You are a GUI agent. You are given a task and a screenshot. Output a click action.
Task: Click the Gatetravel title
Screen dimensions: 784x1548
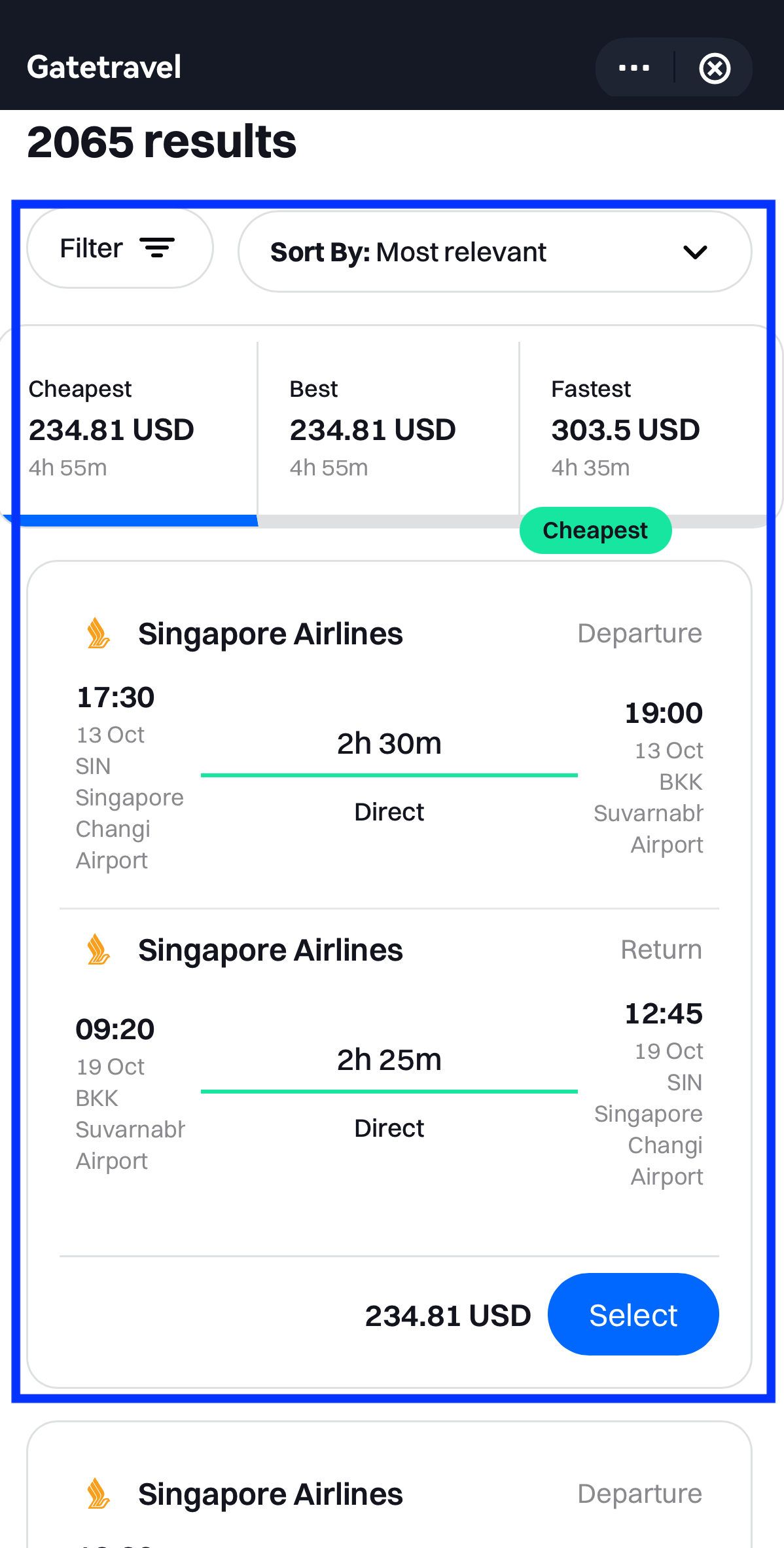[x=104, y=67]
